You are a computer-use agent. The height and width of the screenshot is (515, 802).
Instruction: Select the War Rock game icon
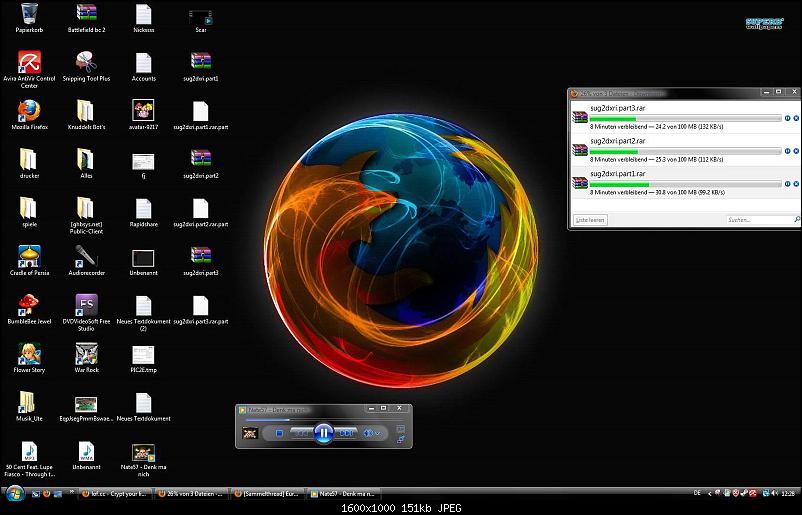pyautogui.click(x=86, y=358)
